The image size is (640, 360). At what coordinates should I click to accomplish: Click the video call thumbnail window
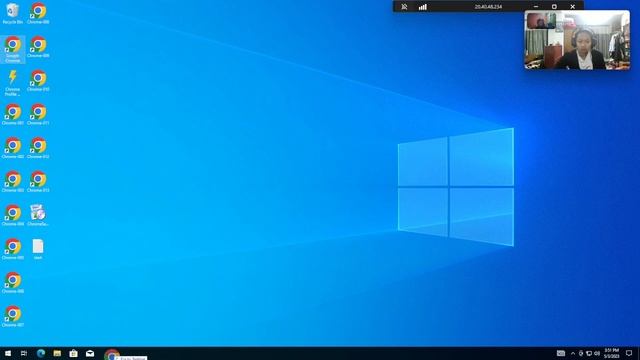point(577,40)
